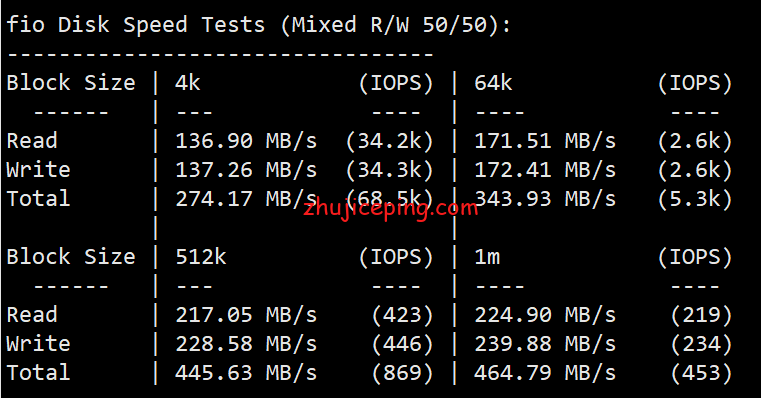Click the 1m total 464.79 MB/s value
The image size is (761, 398).
[x=545, y=373]
